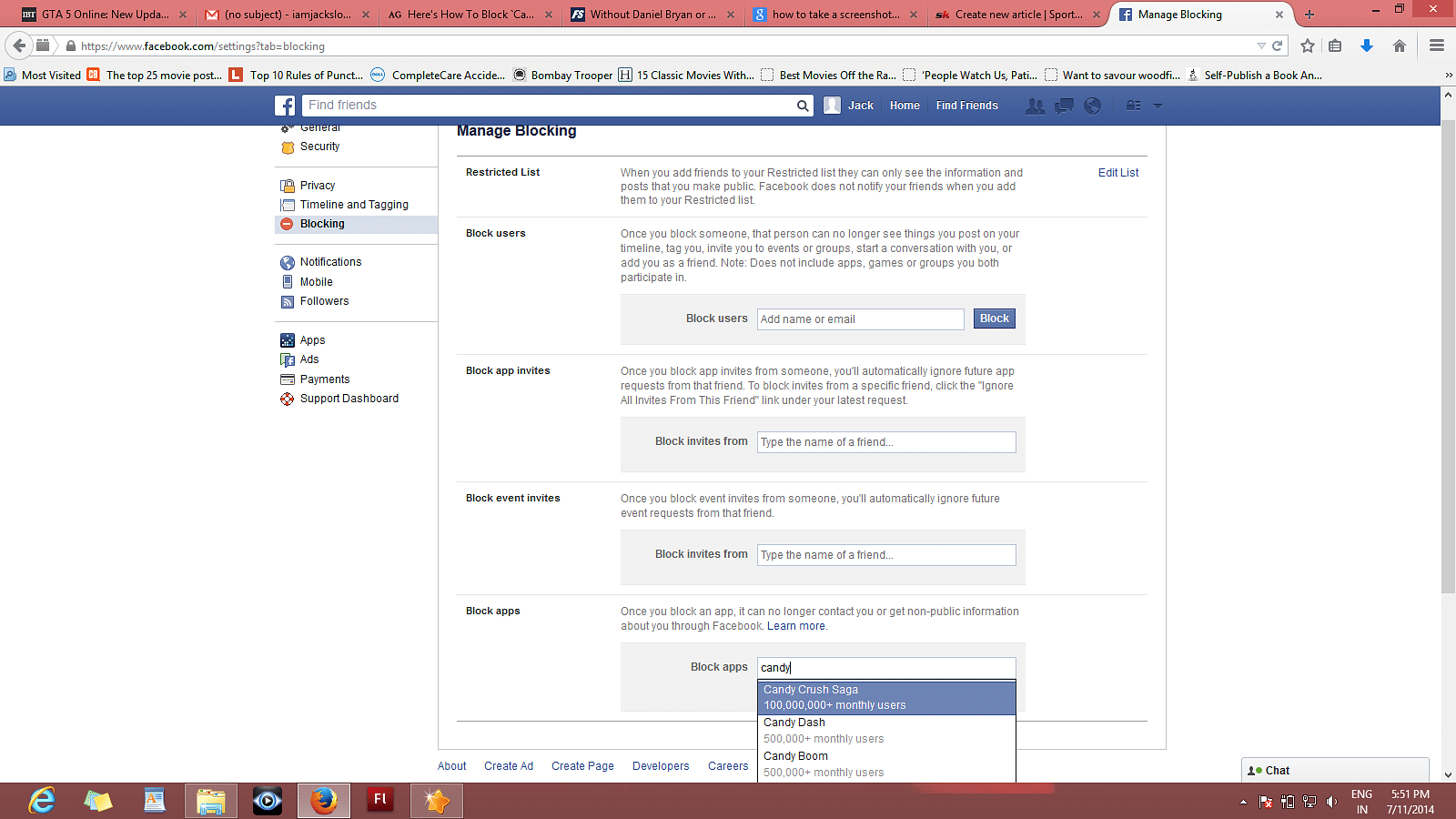This screenshot has height=819, width=1456.
Task: Click Edit List for Restricted List
Action: click(1117, 173)
